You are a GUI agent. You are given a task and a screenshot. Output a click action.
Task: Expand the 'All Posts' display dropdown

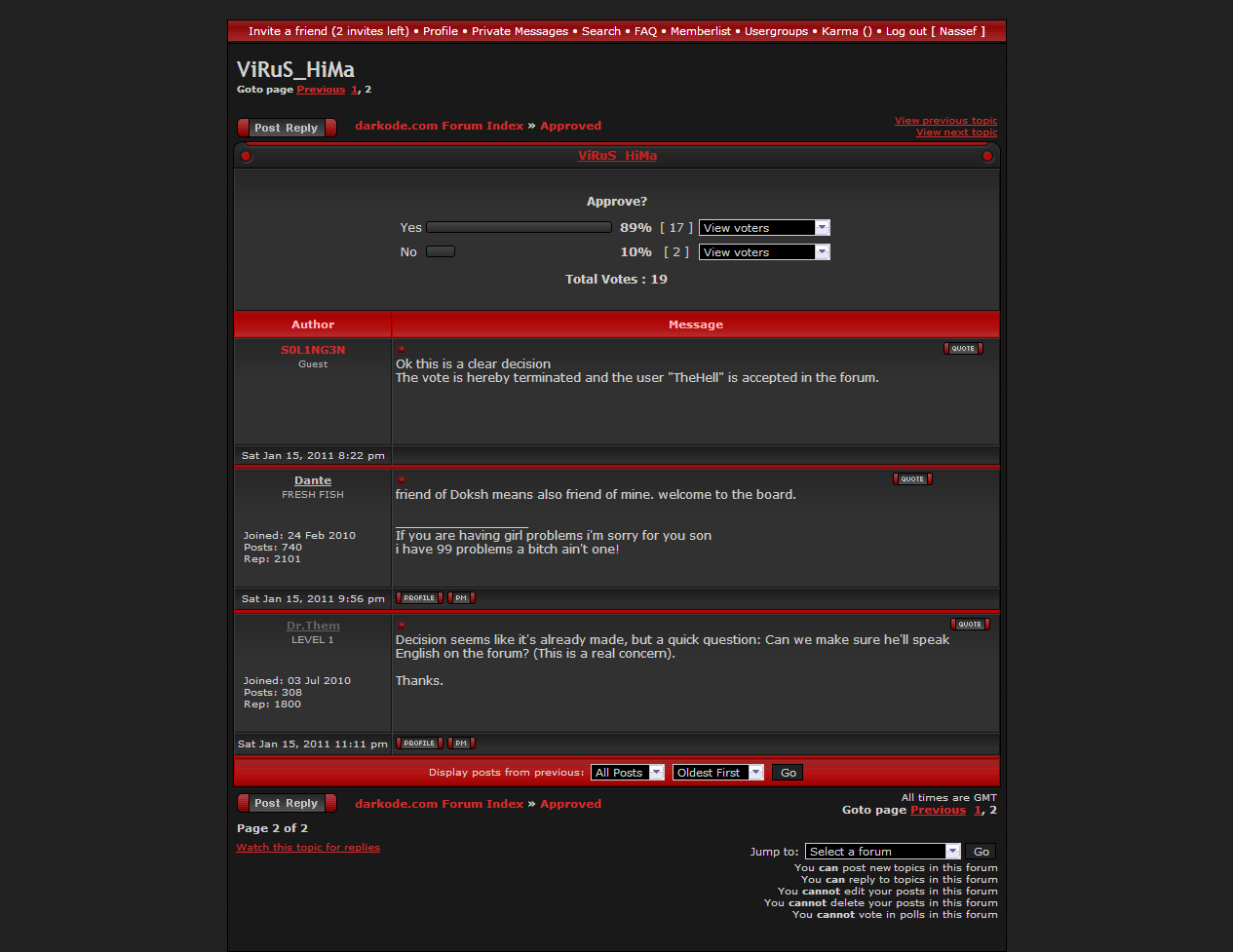pos(628,773)
